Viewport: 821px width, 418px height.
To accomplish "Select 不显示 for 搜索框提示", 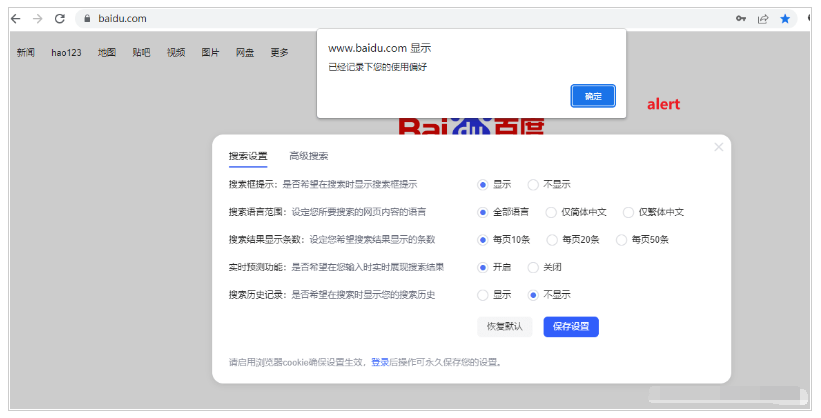I will click(x=533, y=184).
